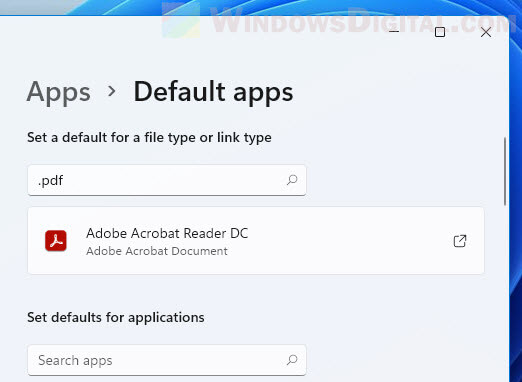Go back to Apps breadcrumb
Screen dimensions: 522x382
coord(59,92)
